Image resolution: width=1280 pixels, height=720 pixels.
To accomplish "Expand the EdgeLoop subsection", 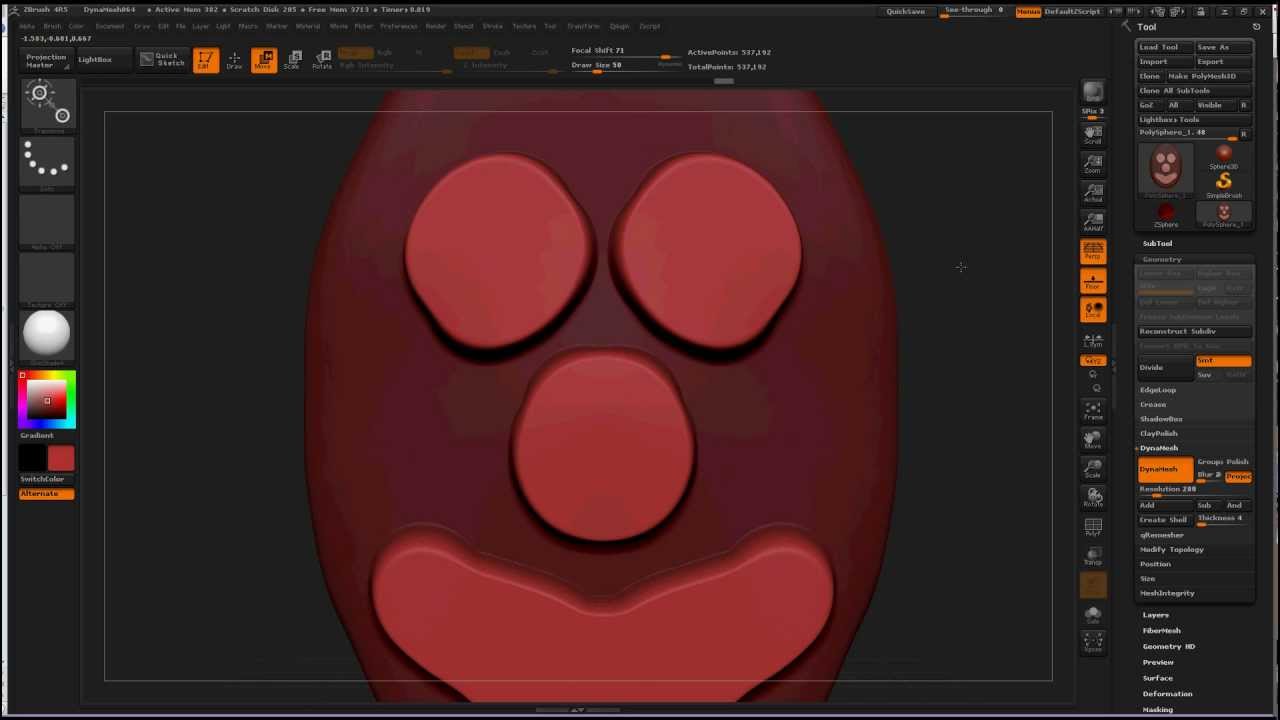I will [x=1157, y=390].
